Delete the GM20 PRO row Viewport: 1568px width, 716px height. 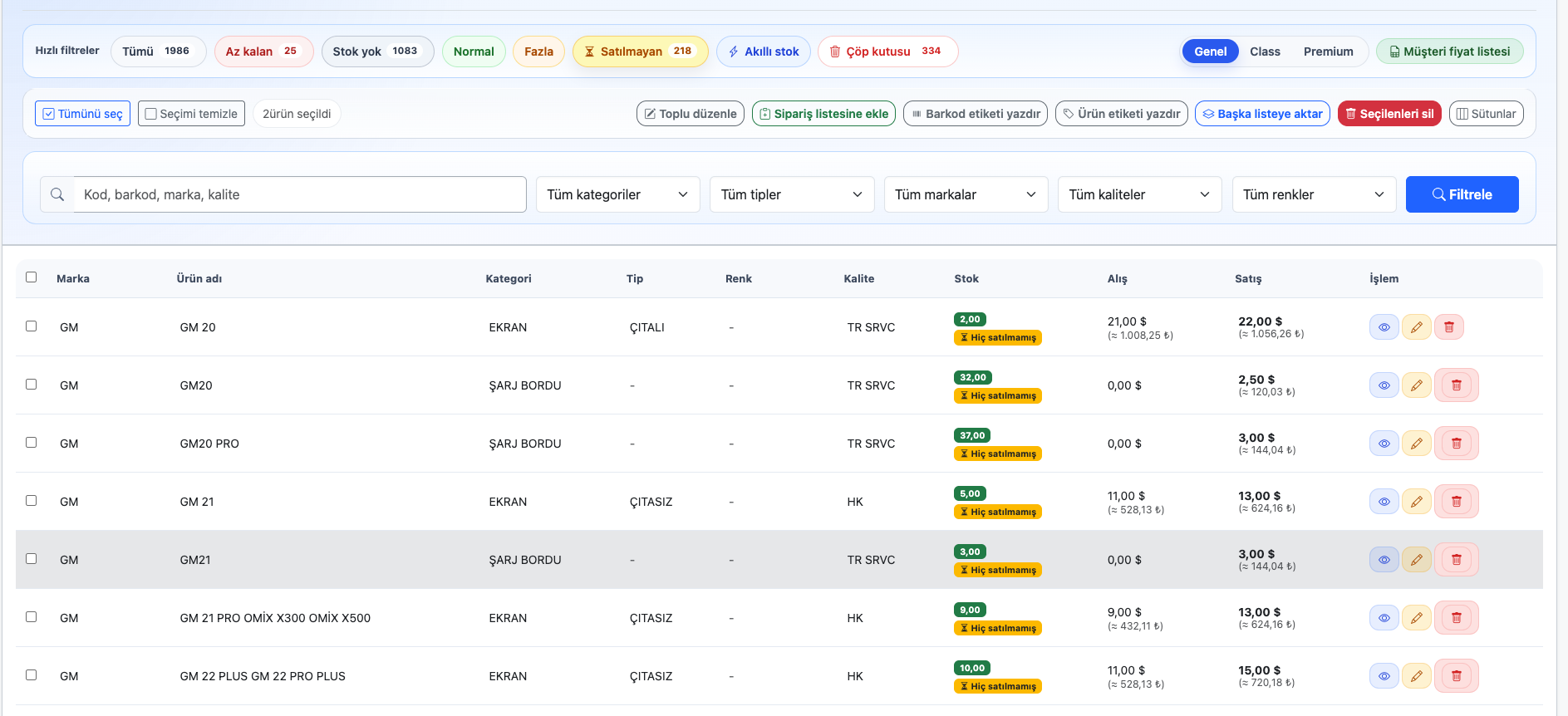(1456, 444)
